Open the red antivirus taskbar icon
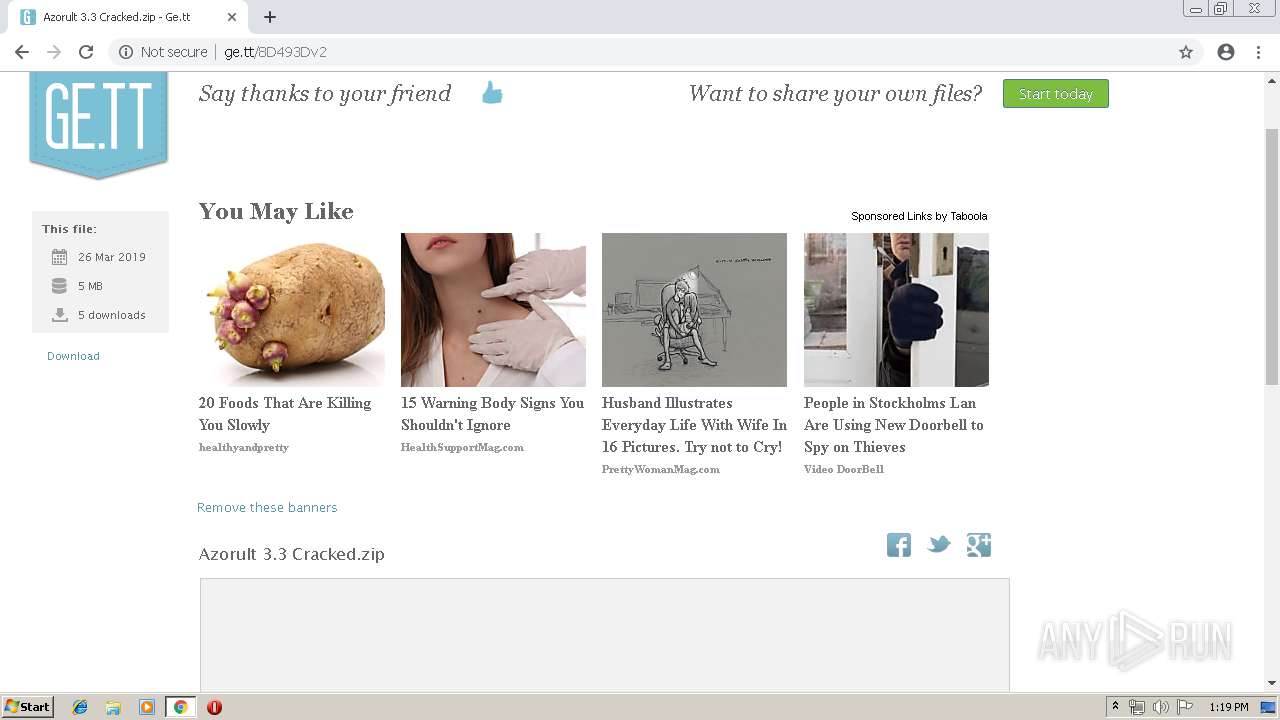This screenshot has height=720, width=1280. pyautogui.click(x=214, y=707)
